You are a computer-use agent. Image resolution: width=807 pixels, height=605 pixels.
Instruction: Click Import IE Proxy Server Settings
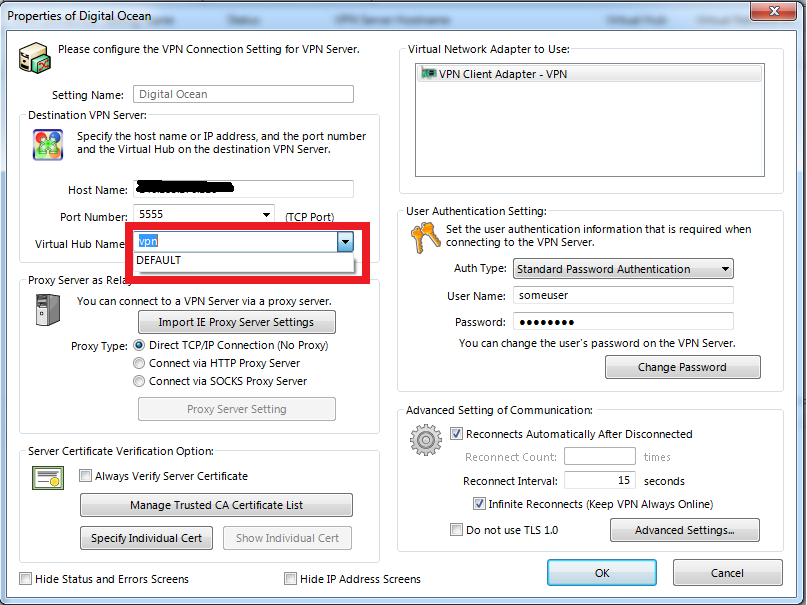[x=237, y=322]
